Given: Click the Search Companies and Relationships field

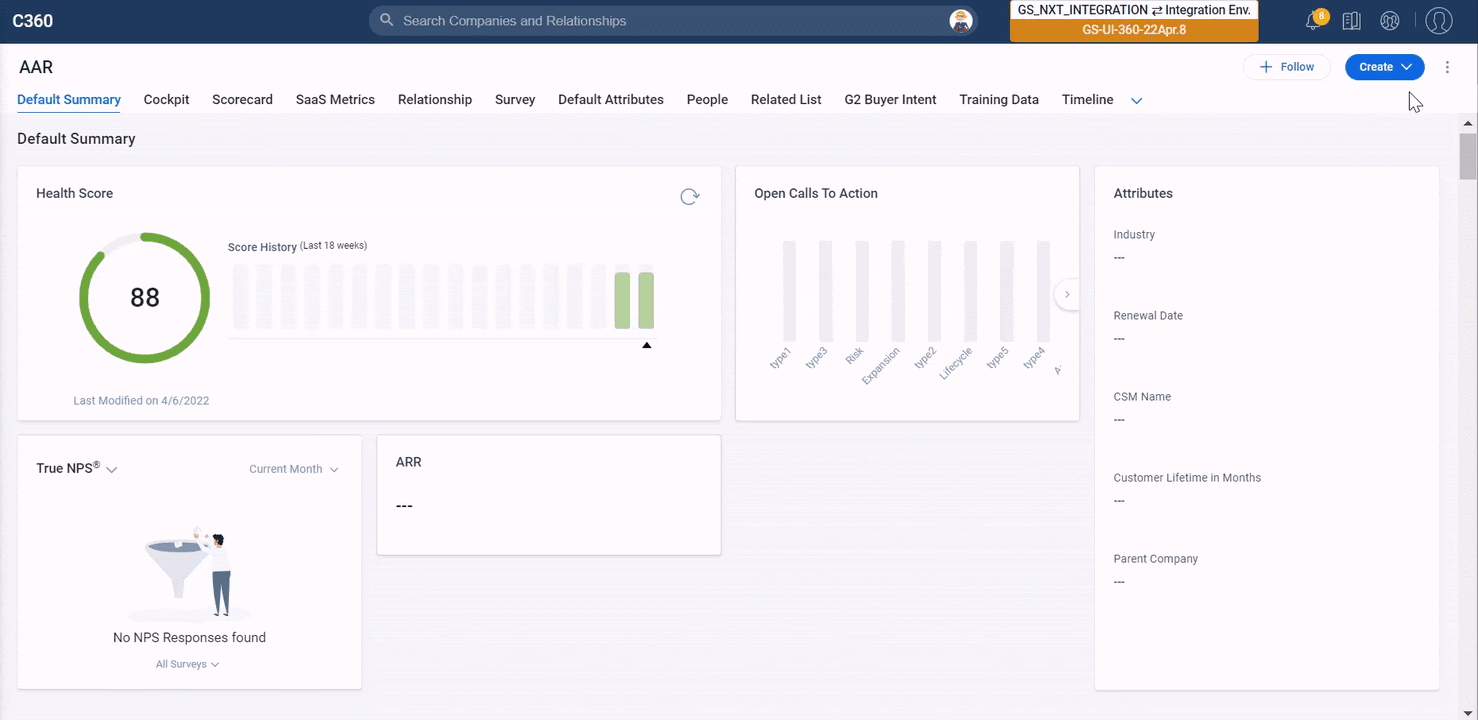Looking at the screenshot, I should [x=660, y=21].
